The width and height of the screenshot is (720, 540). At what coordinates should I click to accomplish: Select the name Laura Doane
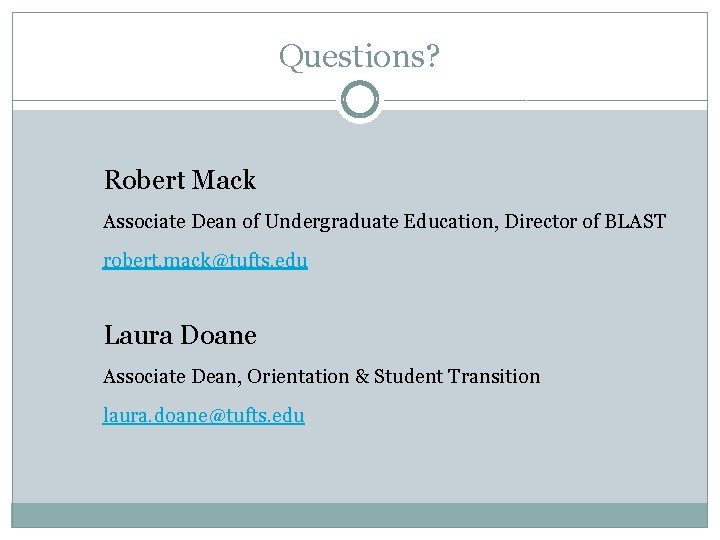click(180, 335)
